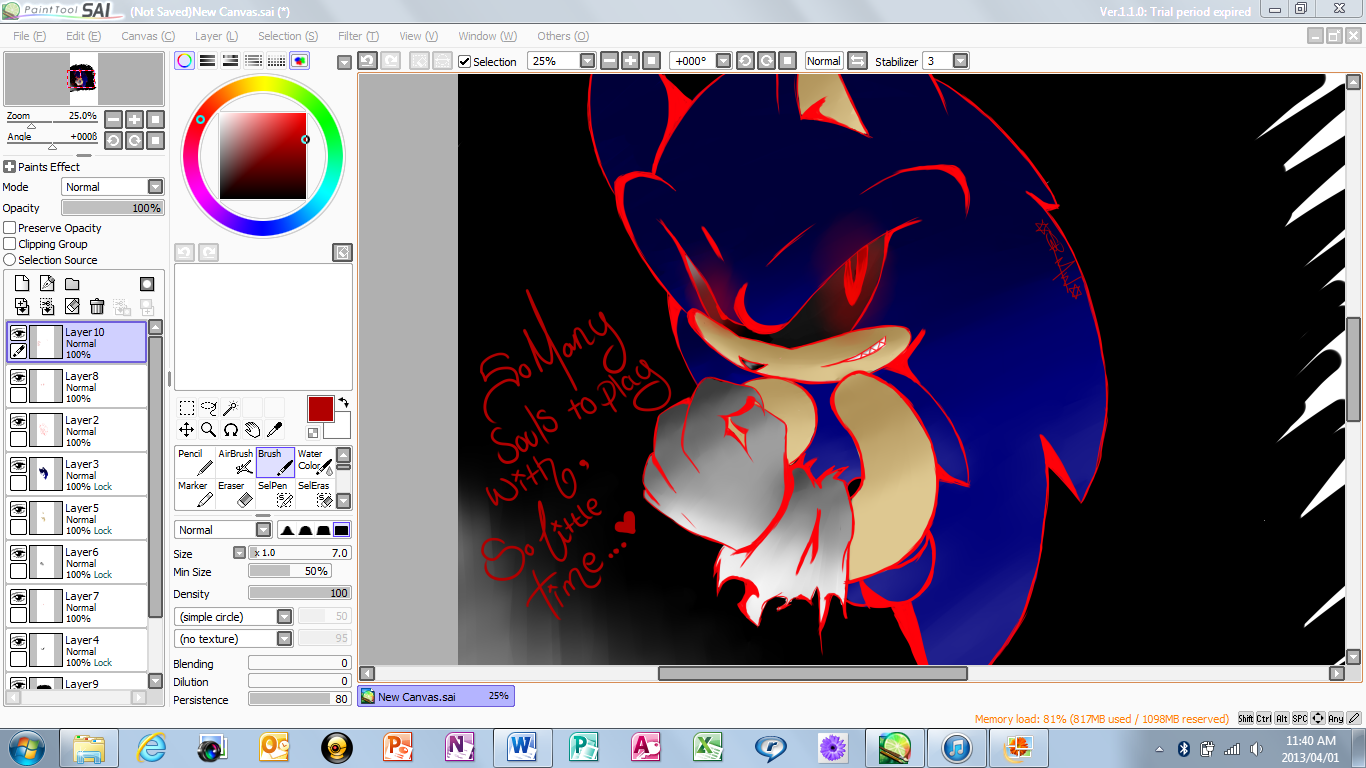Swap foreground and background colors

click(343, 402)
